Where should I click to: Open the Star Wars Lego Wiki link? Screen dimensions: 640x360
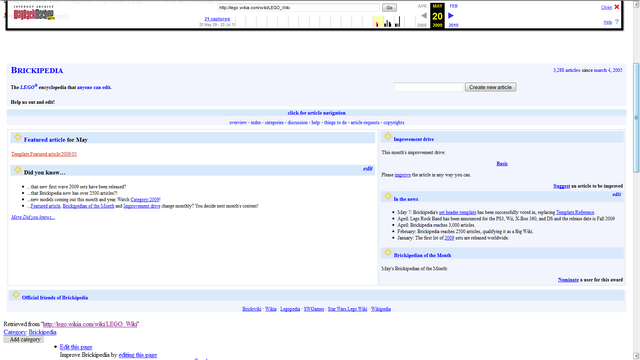click(347, 309)
